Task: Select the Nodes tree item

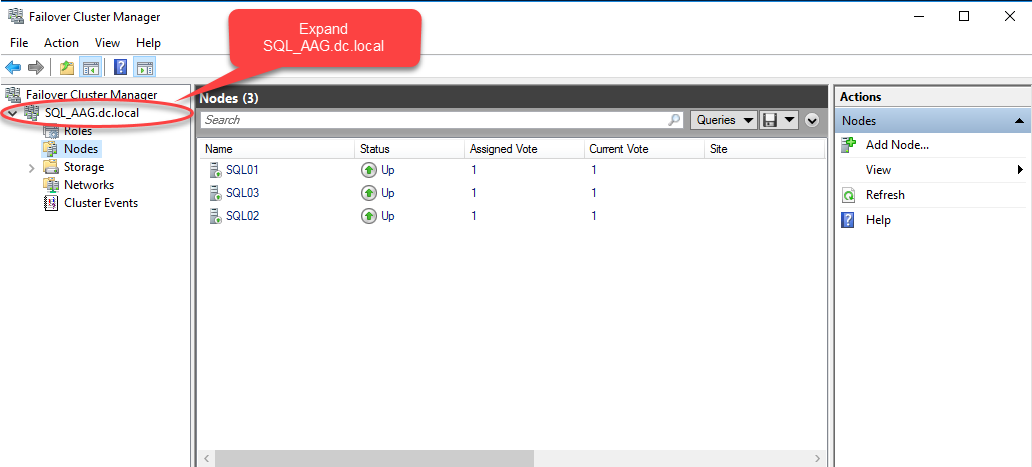Action: coord(81,149)
